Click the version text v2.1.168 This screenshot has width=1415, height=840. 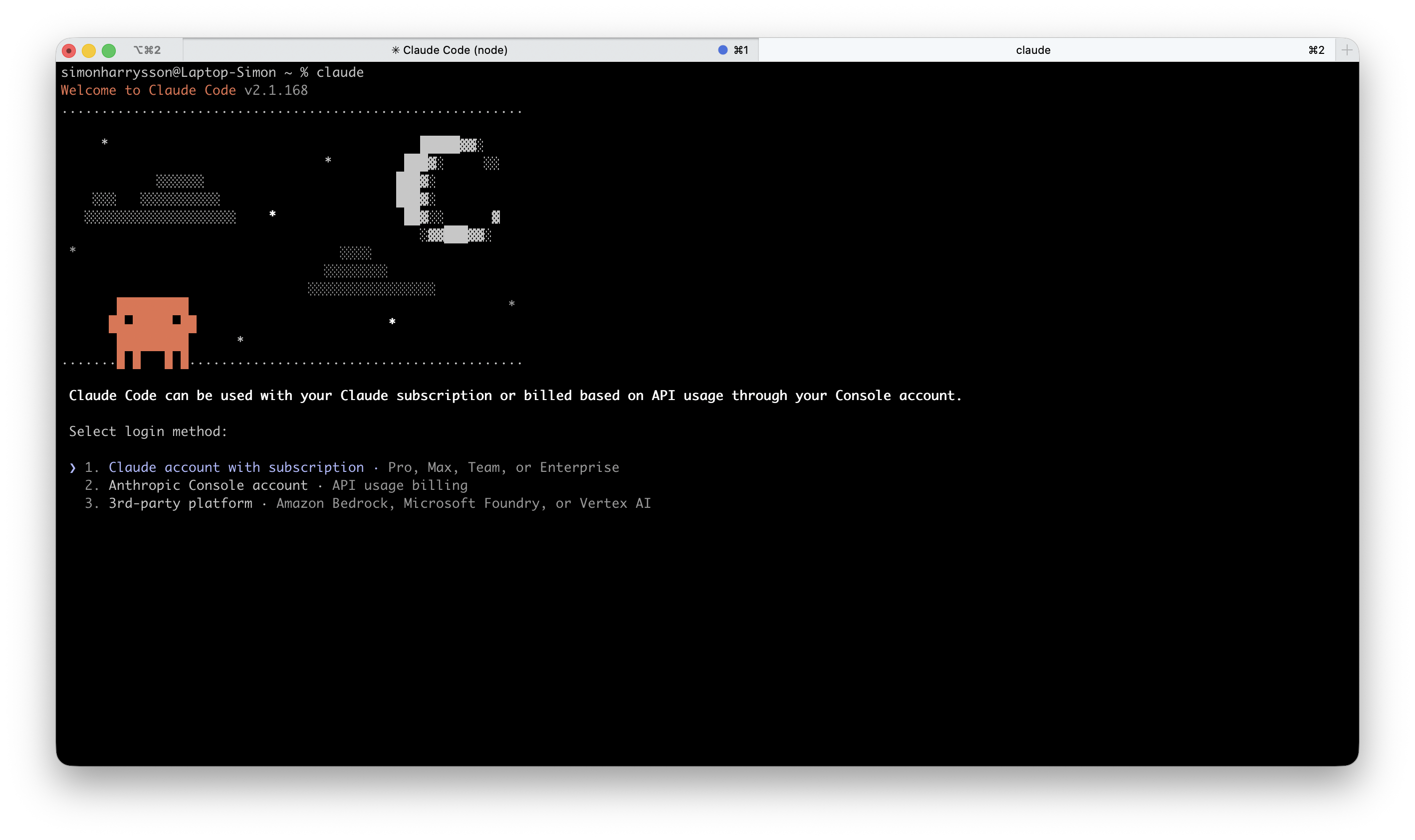click(276, 90)
